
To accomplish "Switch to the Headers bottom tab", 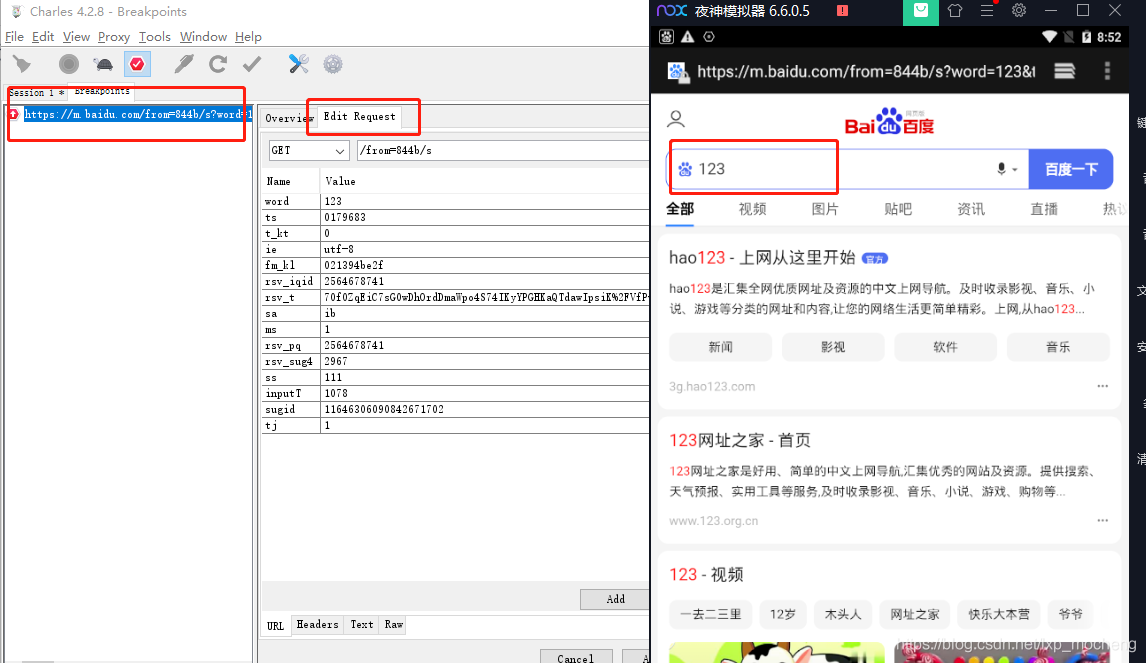I will pos(317,625).
